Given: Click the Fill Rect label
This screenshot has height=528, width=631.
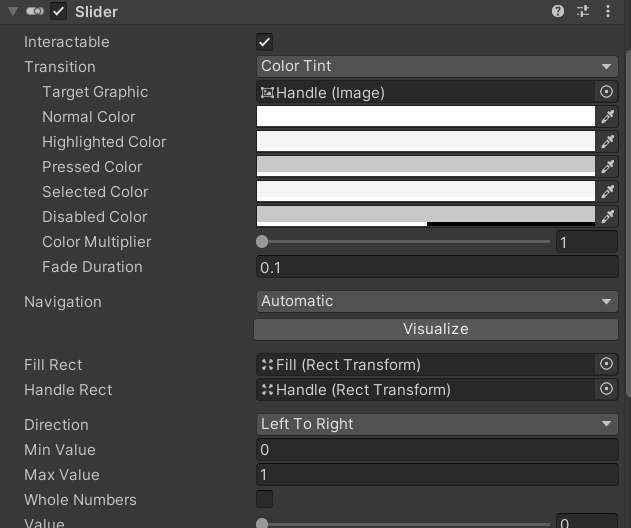Looking at the screenshot, I should pos(53,365).
